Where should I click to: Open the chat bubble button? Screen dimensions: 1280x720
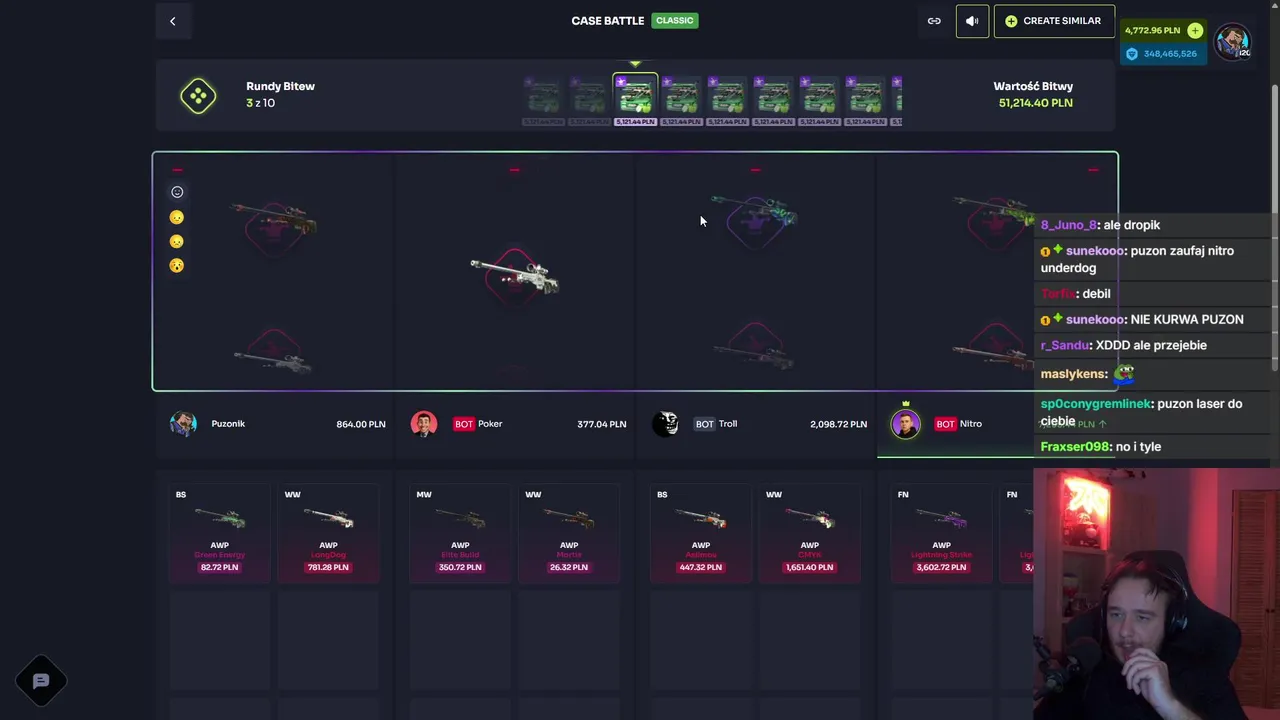click(41, 681)
